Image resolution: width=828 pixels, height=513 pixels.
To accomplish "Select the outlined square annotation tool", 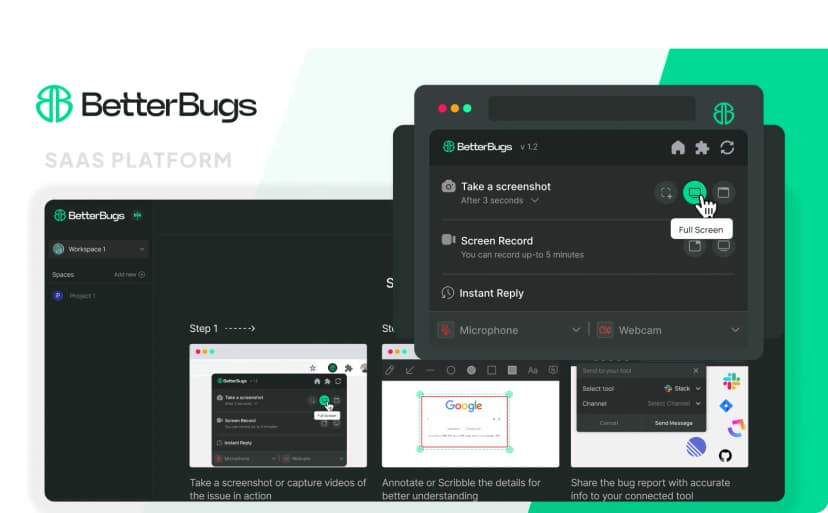I will [492, 370].
